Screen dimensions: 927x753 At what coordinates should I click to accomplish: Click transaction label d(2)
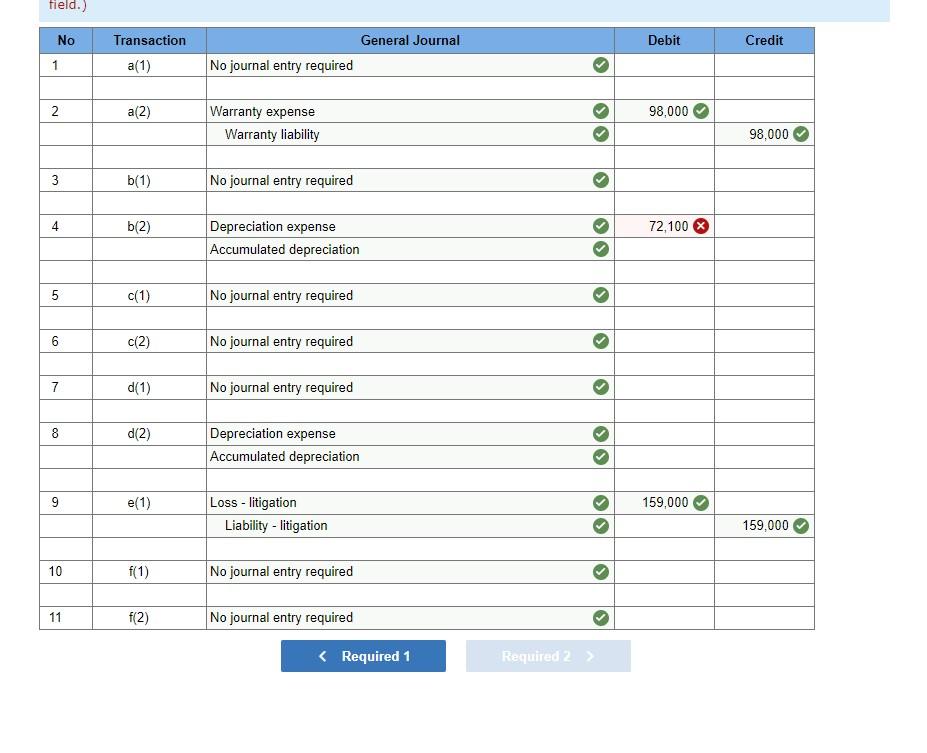[x=139, y=433]
